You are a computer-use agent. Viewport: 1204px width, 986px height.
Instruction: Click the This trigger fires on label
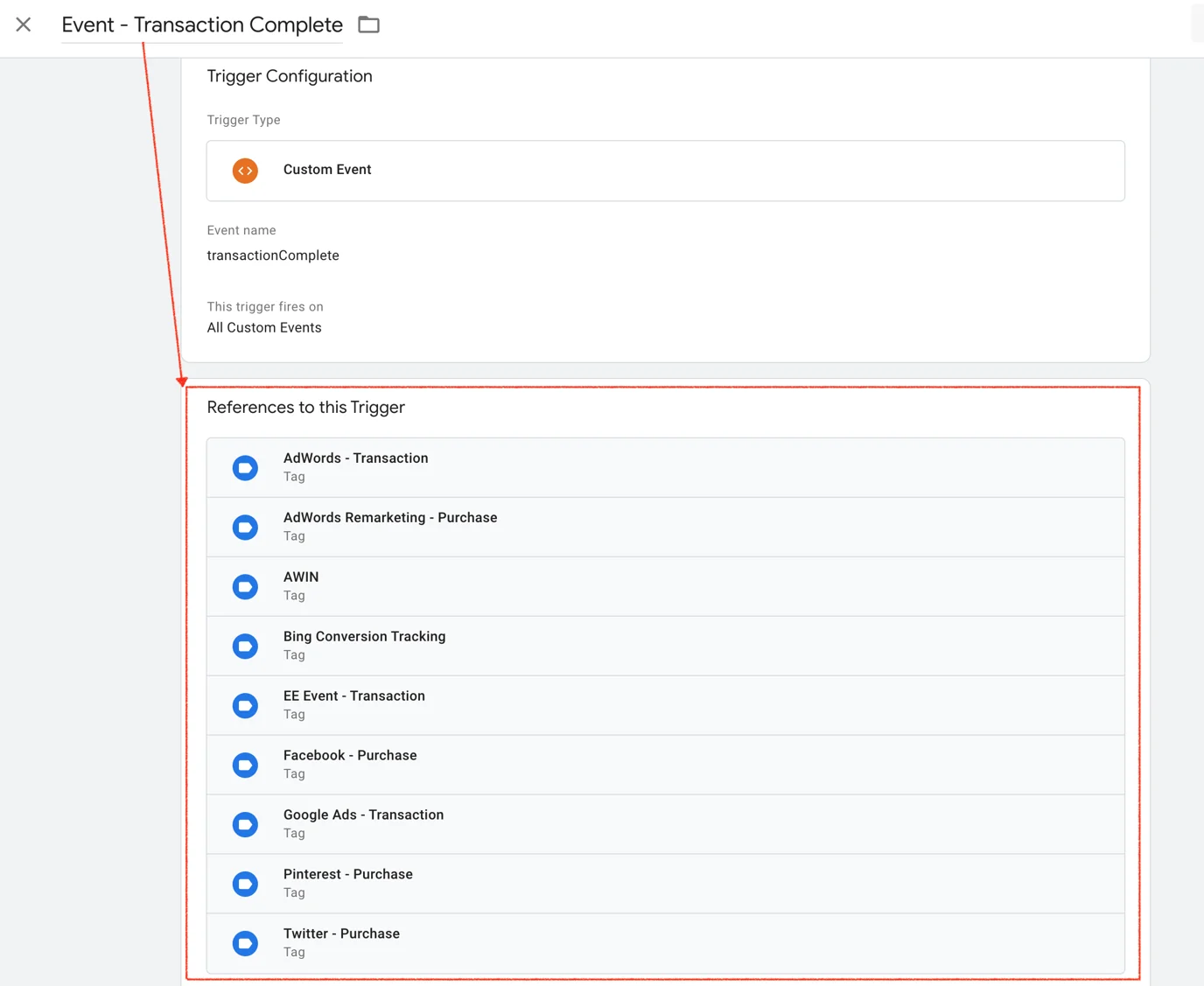point(265,306)
